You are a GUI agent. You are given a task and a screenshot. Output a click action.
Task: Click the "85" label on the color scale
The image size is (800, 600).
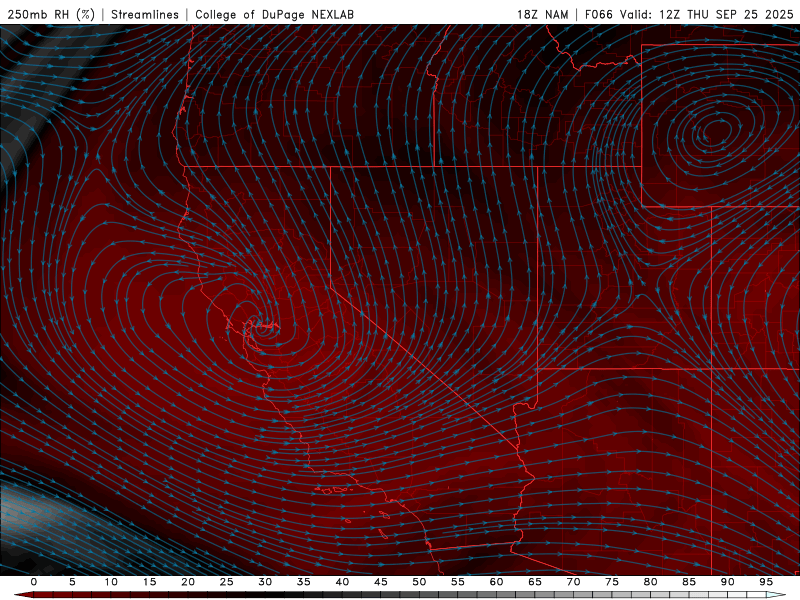click(689, 582)
